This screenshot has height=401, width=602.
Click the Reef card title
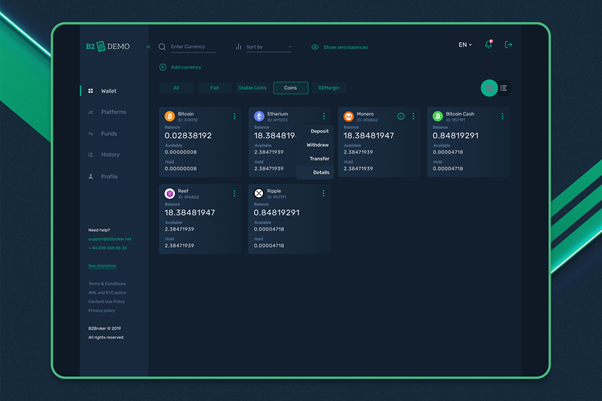[183, 191]
